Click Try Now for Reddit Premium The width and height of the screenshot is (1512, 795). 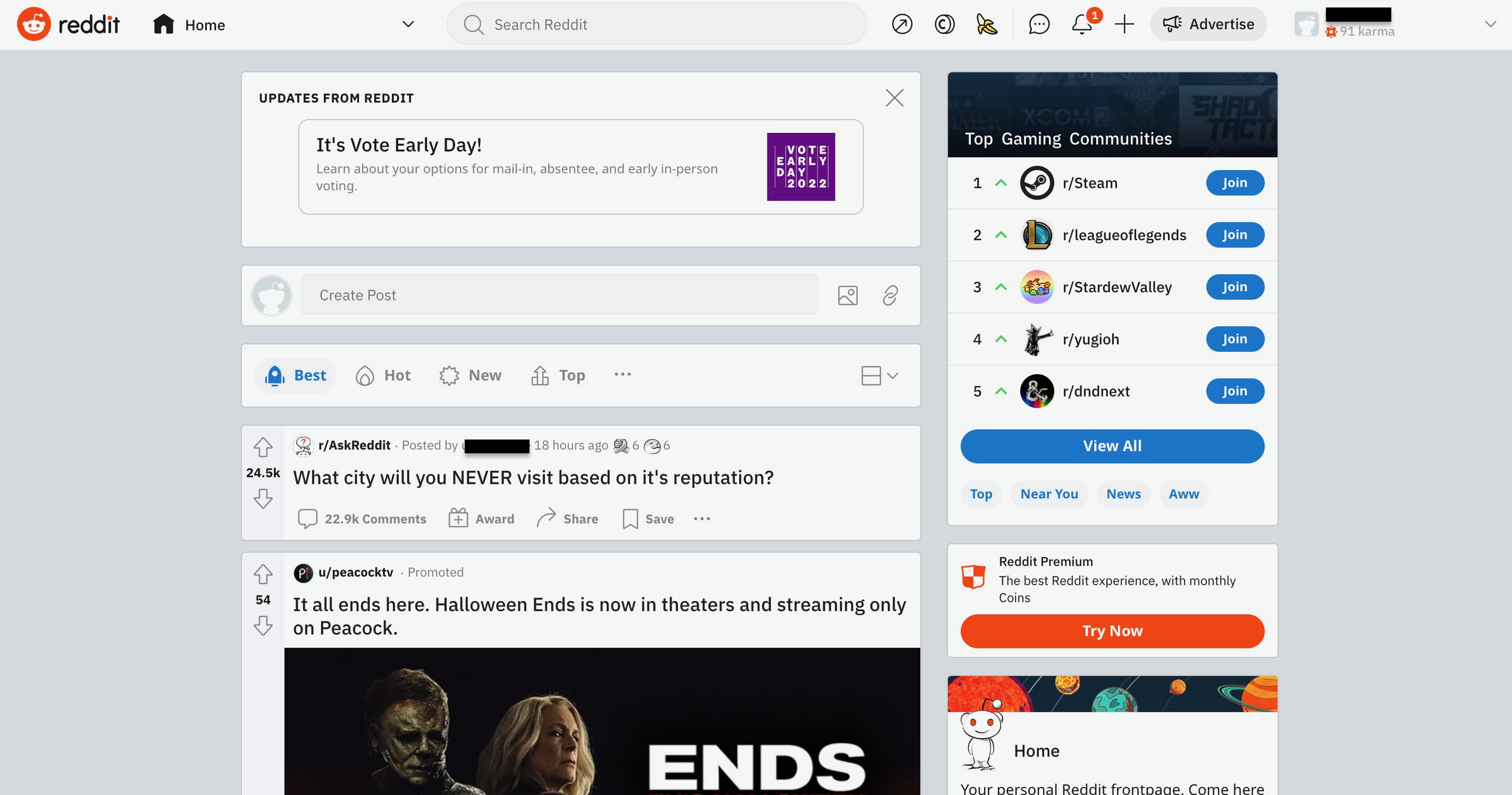click(x=1112, y=630)
